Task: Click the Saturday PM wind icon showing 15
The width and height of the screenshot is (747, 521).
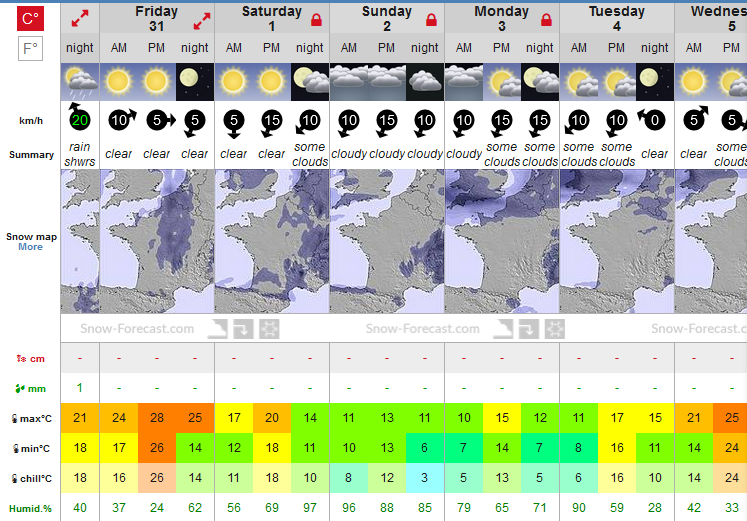Action: (x=271, y=122)
